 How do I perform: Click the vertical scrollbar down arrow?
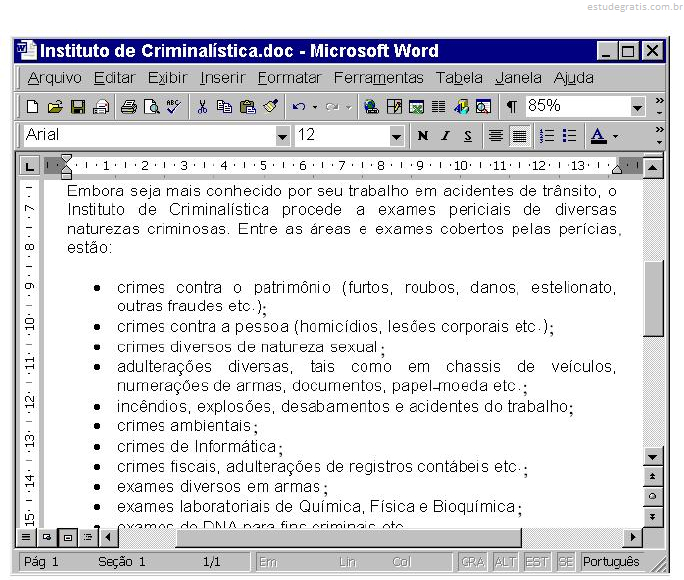653,456
